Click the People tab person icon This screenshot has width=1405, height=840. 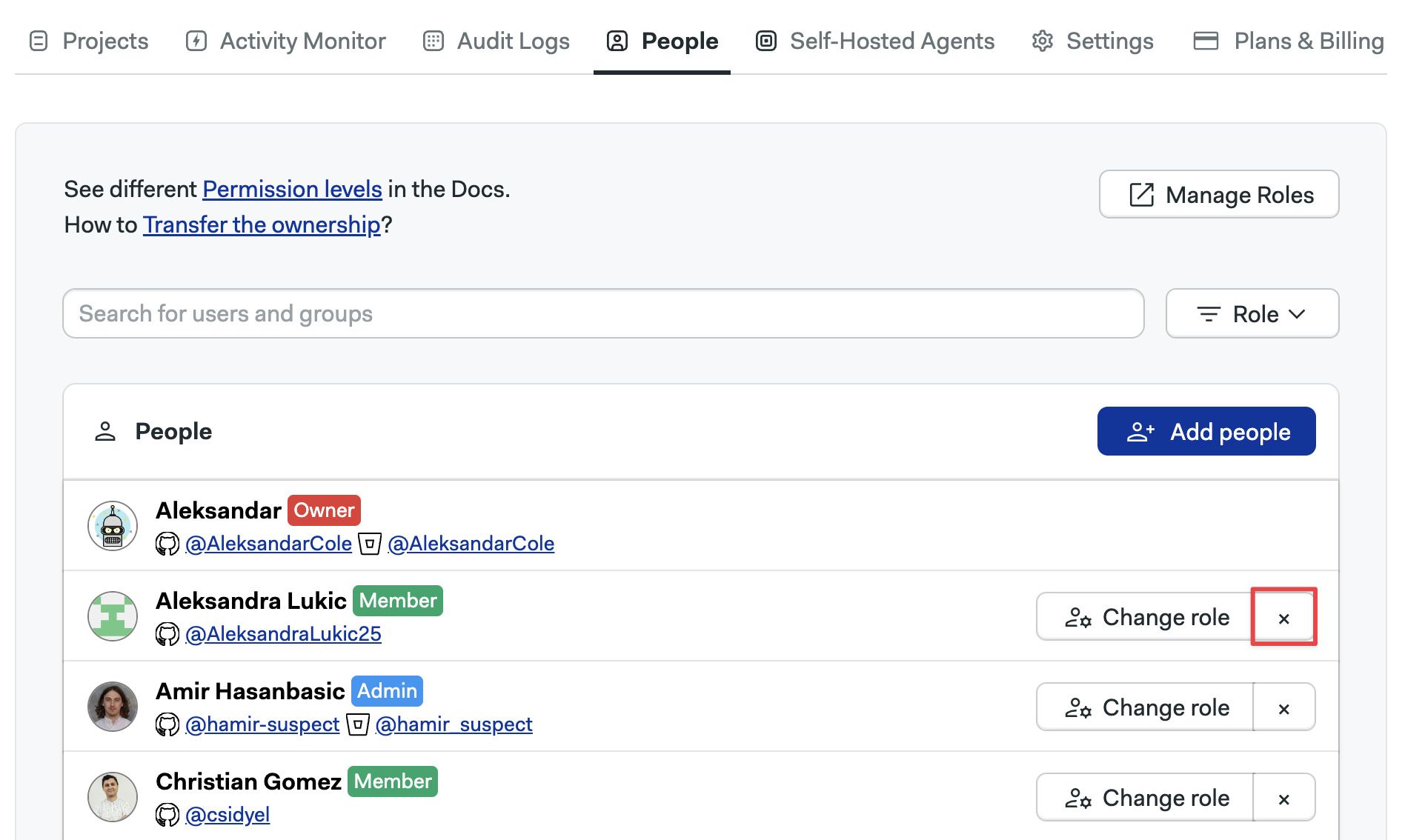[x=617, y=41]
